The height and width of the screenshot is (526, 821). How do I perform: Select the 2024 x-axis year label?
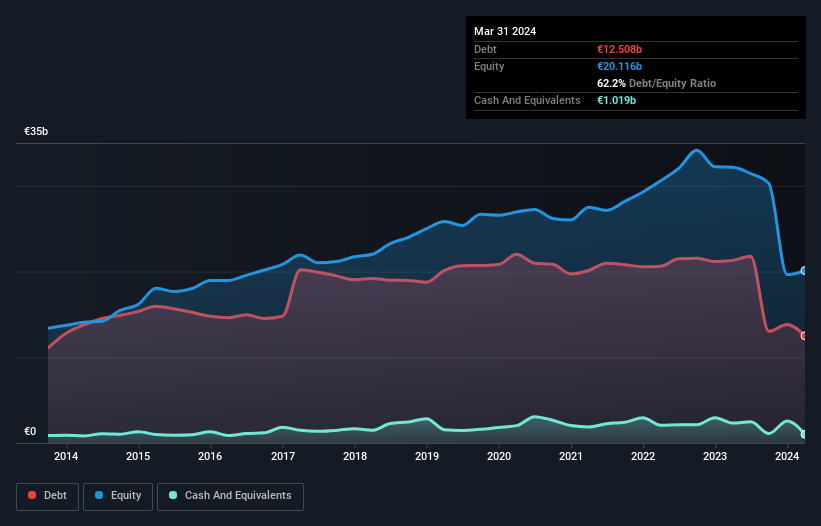[787, 457]
